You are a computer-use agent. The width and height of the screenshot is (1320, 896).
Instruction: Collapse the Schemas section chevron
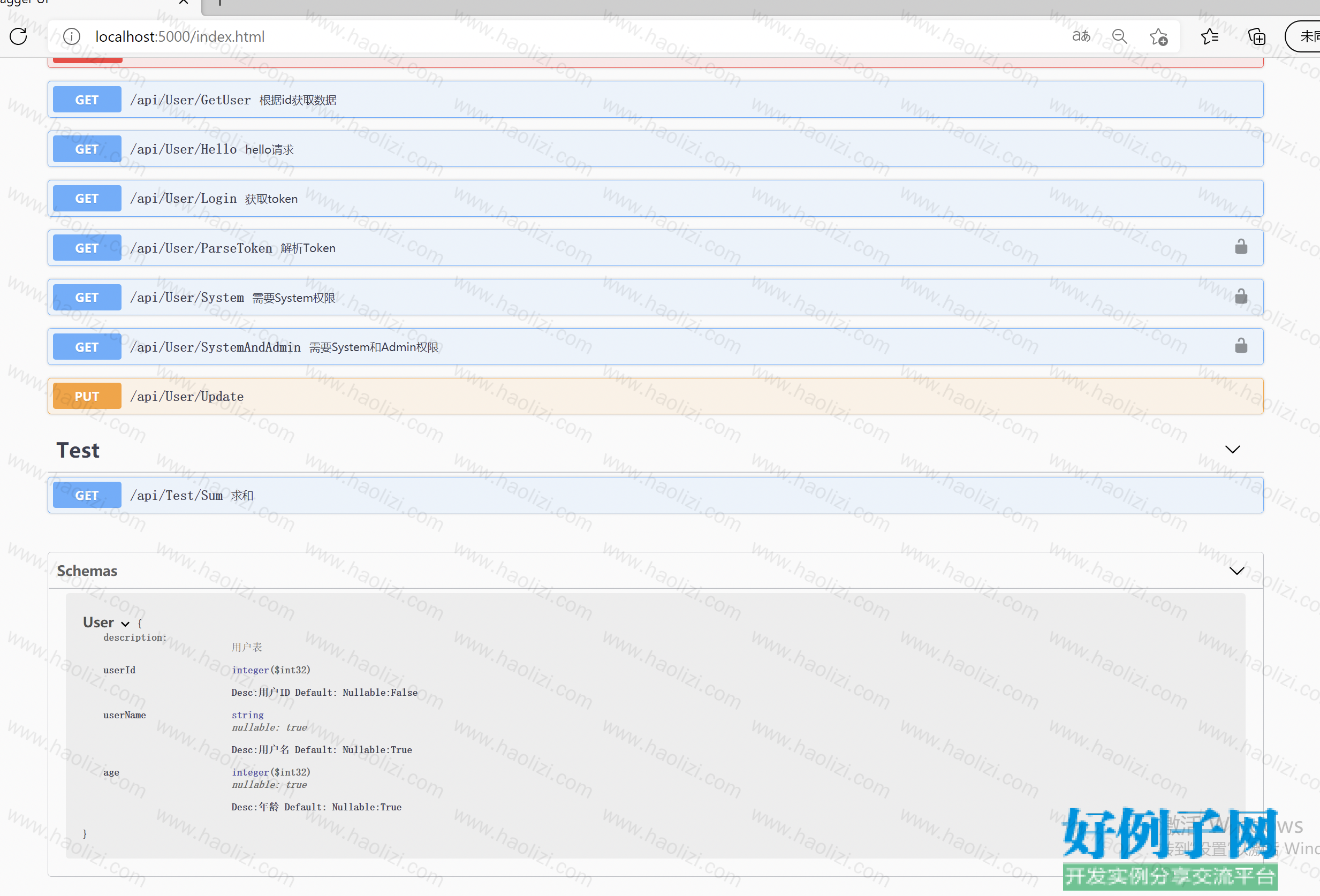(1236, 571)
